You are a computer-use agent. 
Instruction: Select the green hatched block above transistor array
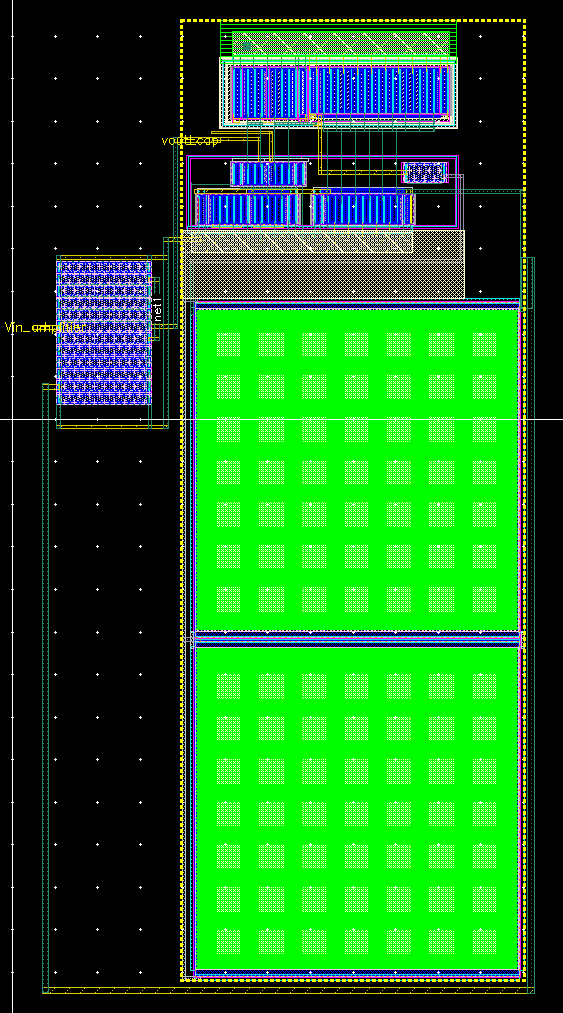[x=340, y=43]
